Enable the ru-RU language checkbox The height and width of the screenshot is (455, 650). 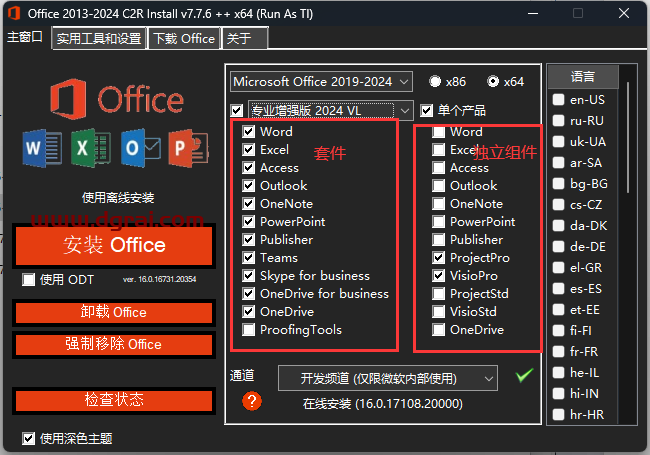pyautogui.click(x=558, y=121)
